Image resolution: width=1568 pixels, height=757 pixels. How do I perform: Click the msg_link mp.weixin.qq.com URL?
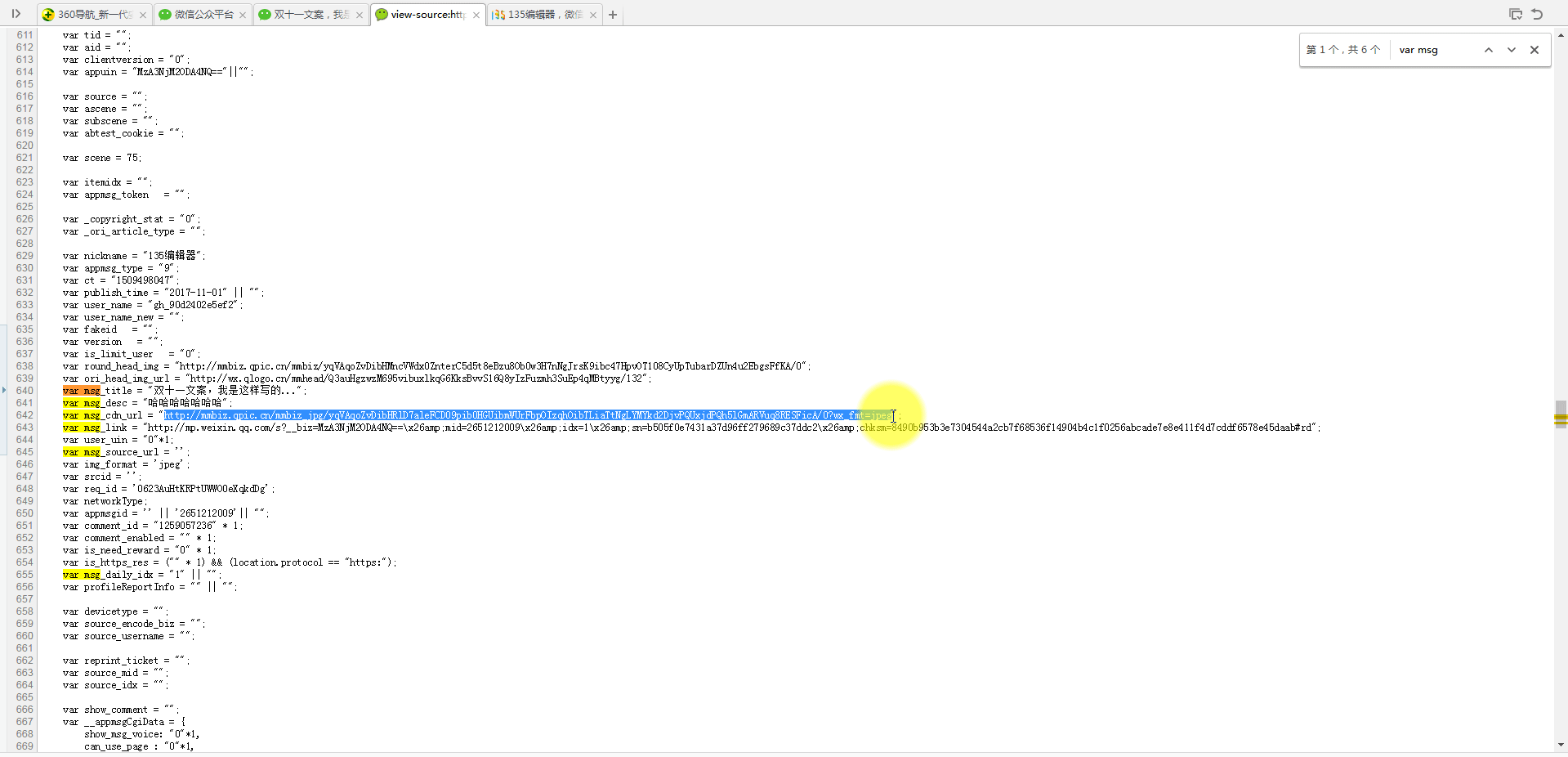(730, 428)
